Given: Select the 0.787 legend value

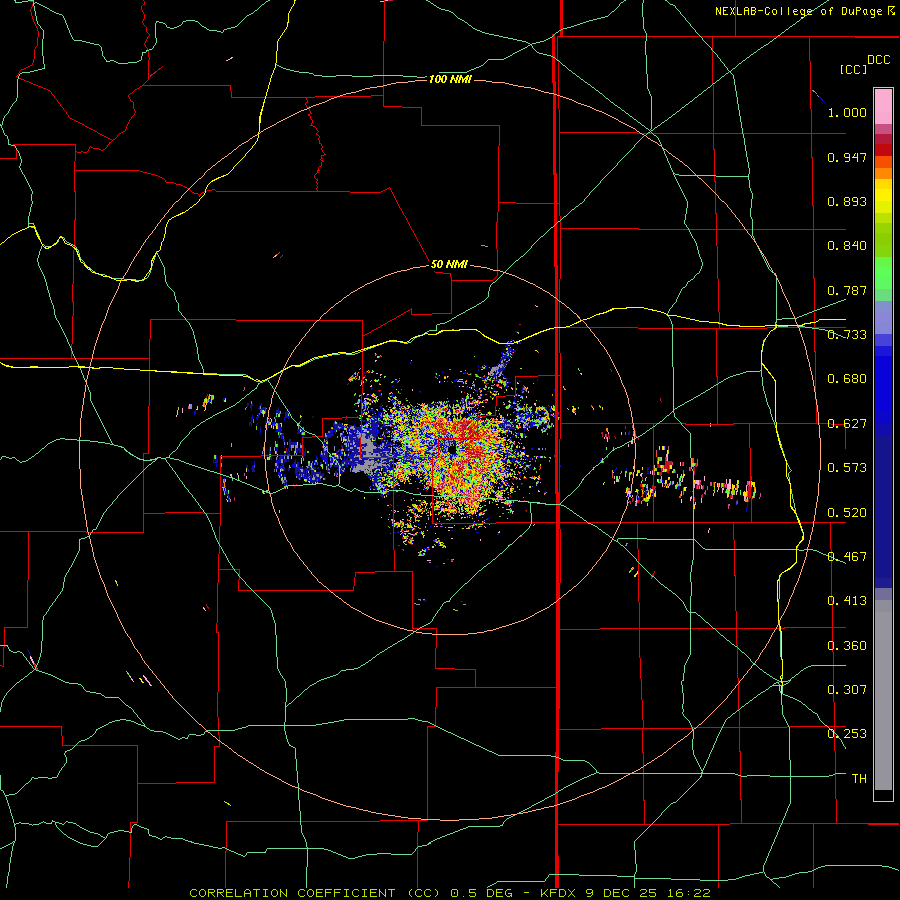Looking at the screenshot, I should tap(847, 290).
